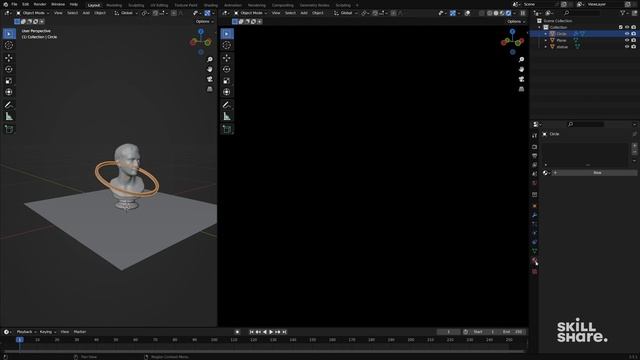This screenshot has height=360, width=640.
Task: Open Keying dropdown in timeline
Action: [x=48, y=332]
